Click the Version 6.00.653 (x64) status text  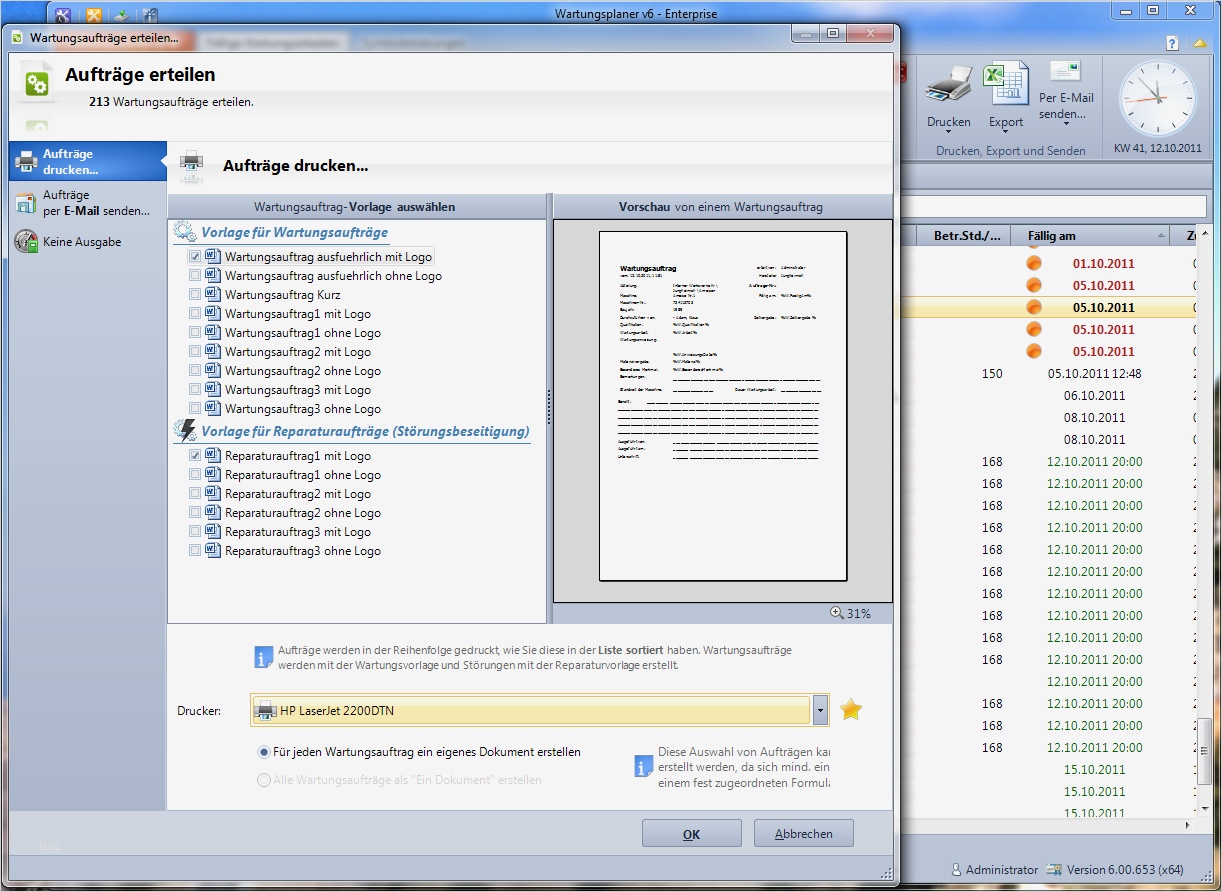coord(1124,870)
